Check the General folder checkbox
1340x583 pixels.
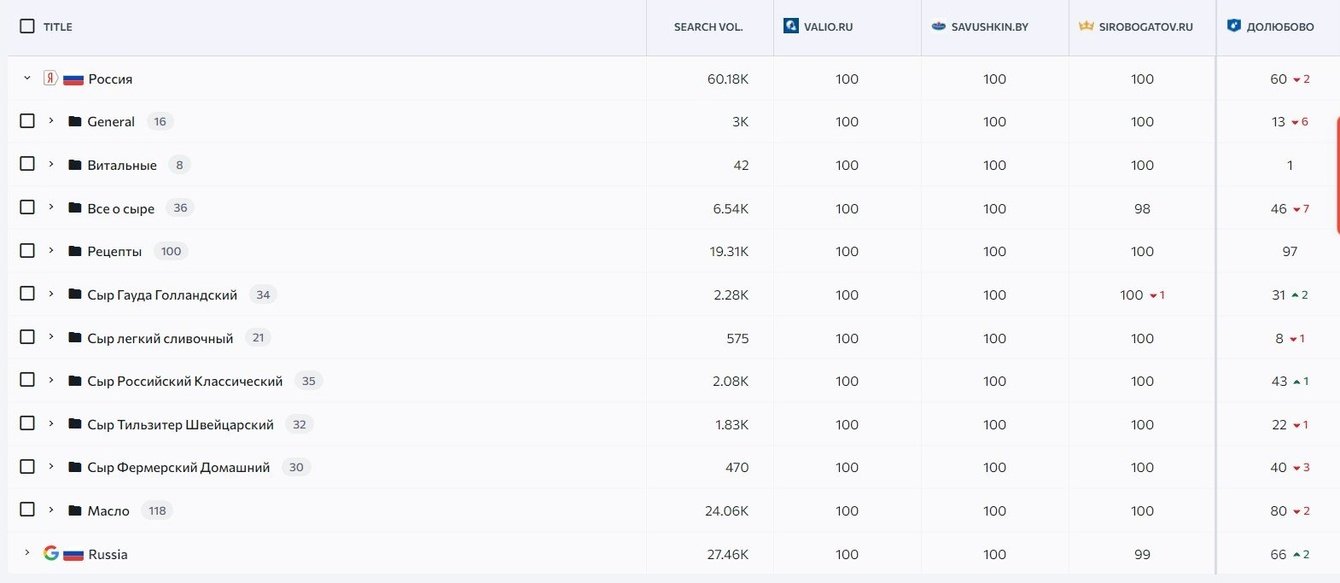click(x=27, y=121)
